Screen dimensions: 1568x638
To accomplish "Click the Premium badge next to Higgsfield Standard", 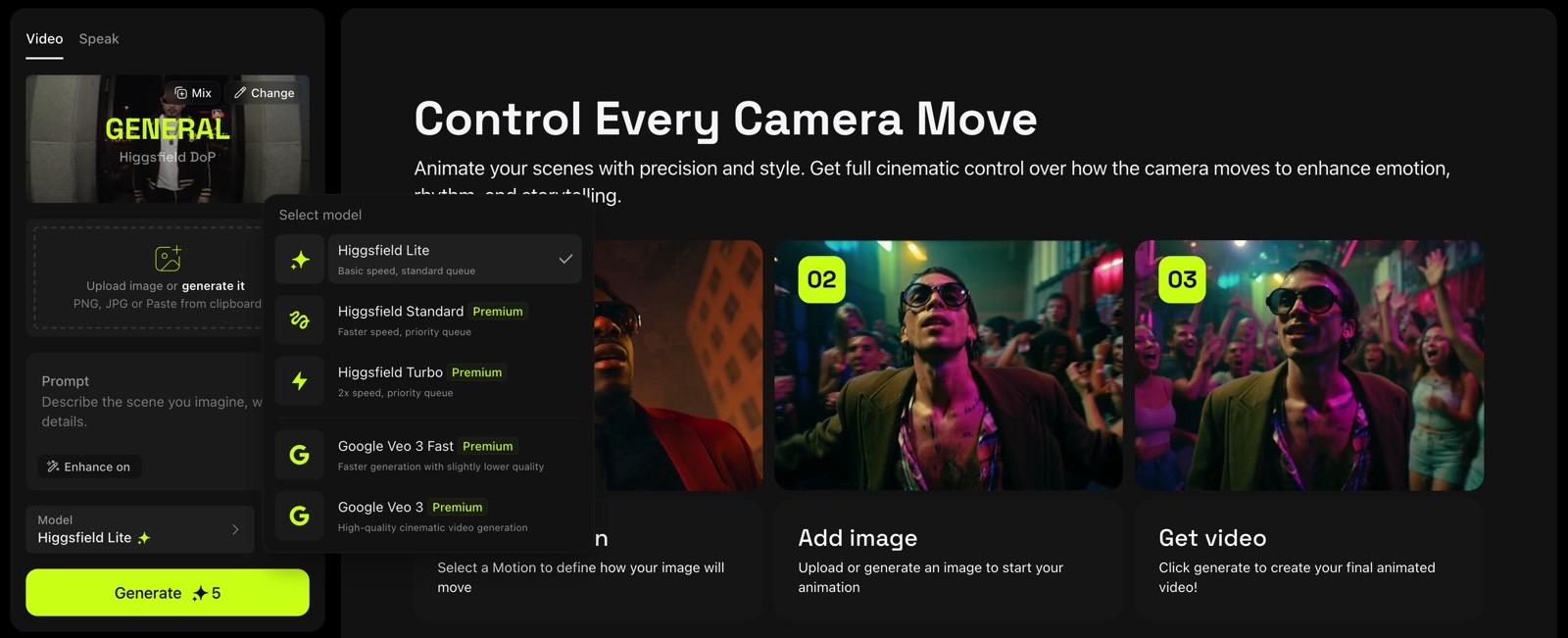I will [498, 312].
